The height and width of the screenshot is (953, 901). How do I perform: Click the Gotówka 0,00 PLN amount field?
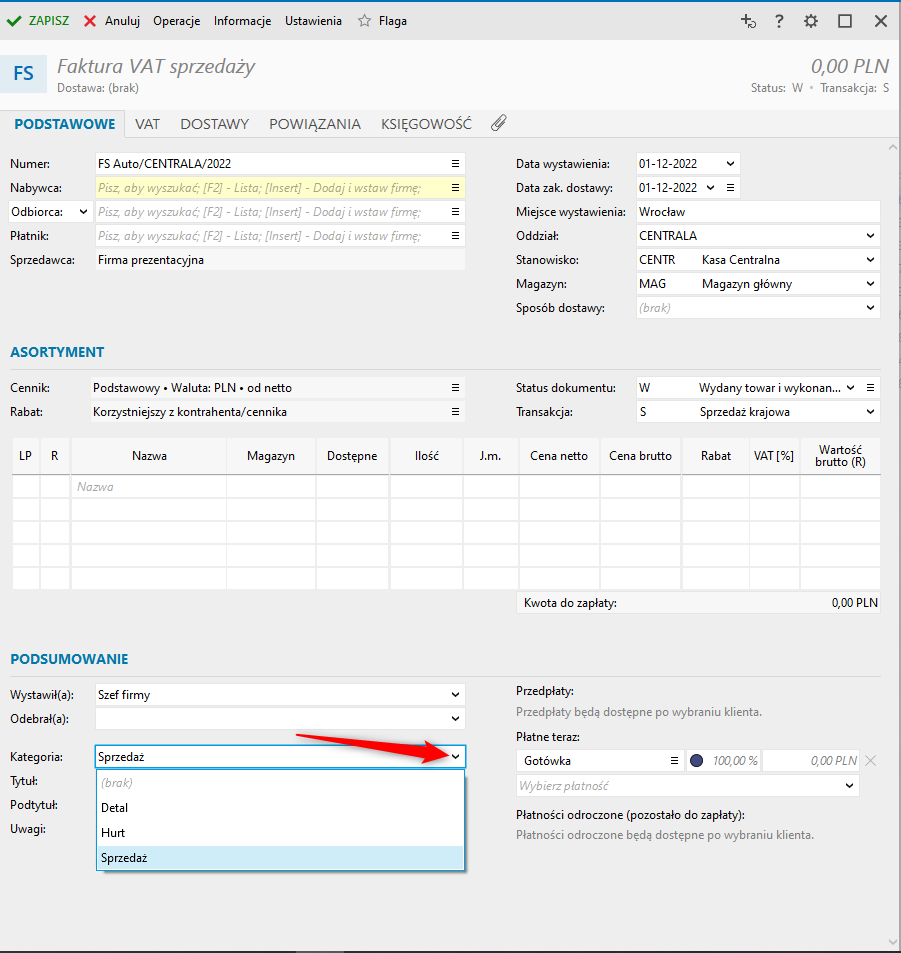click(811, 760)
